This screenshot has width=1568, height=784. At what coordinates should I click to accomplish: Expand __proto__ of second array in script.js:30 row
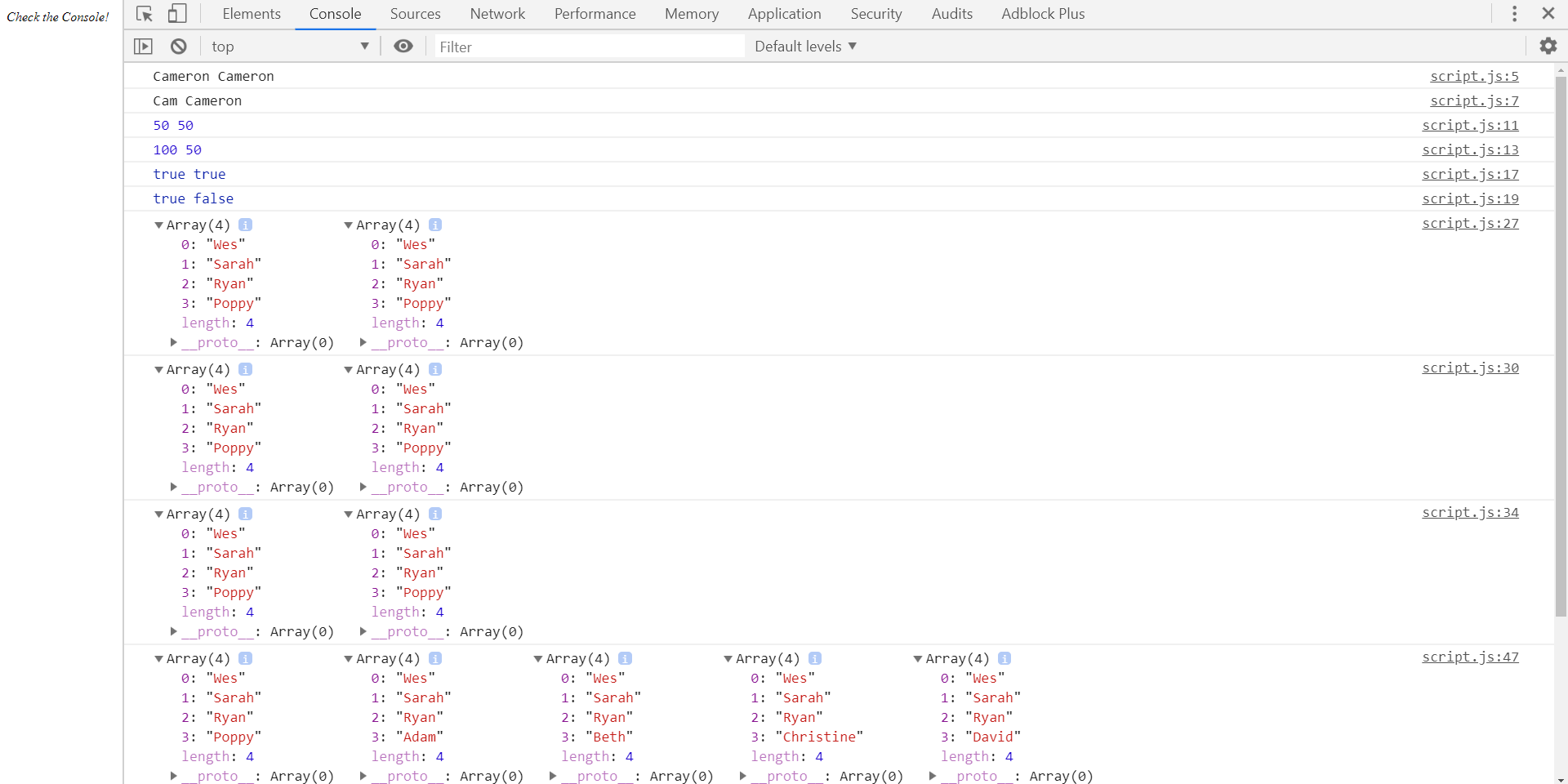coord(363,487)
